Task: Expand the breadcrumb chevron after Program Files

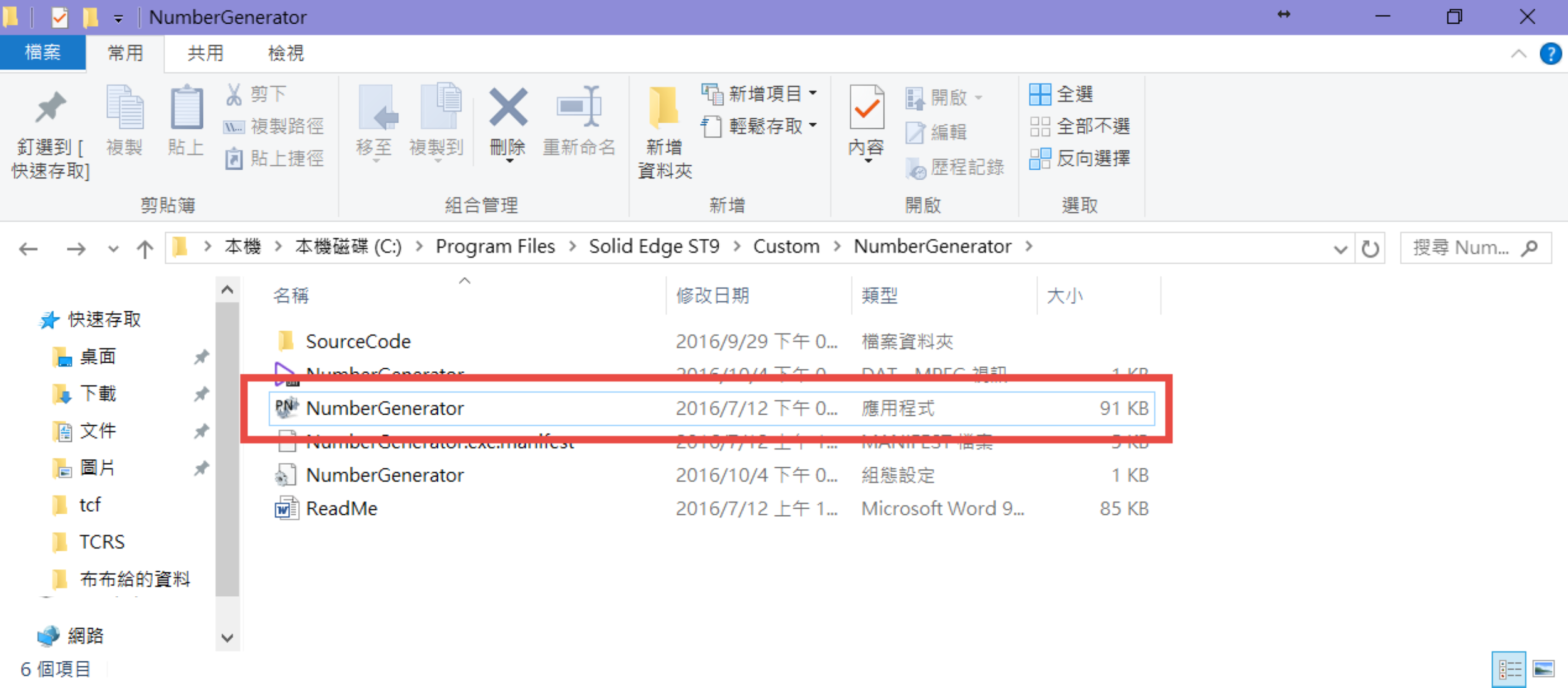Action: [572, 246]
